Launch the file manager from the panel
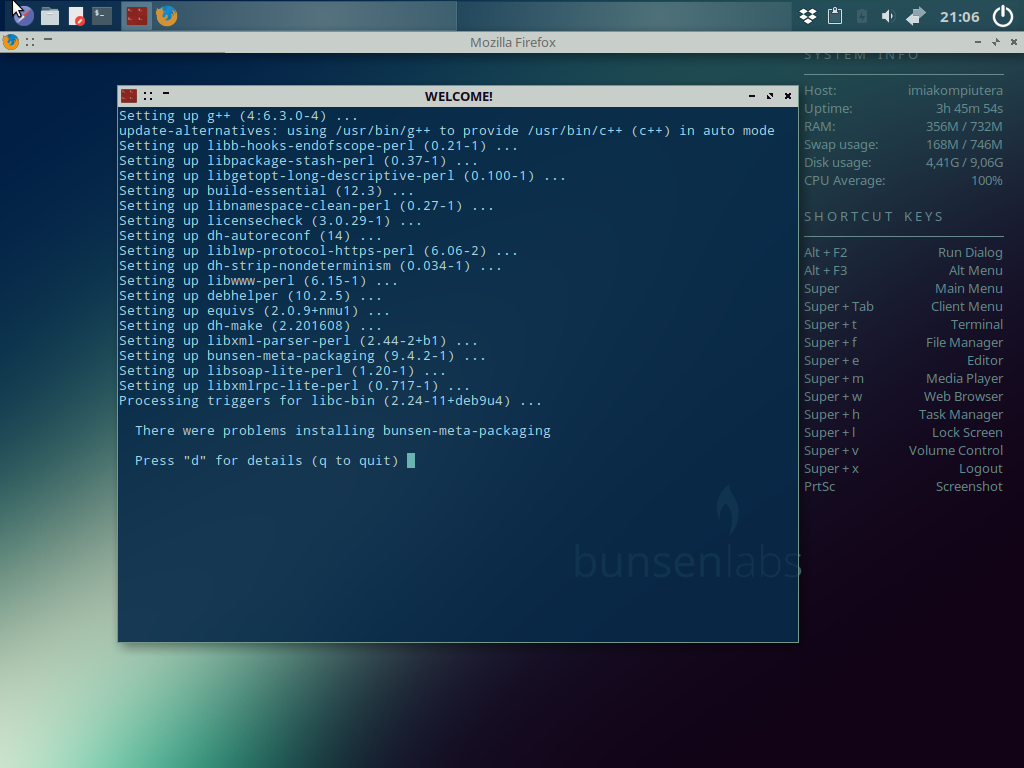Screen dimensions: 1024x768 pyautogui.click(x=50, y=16)
